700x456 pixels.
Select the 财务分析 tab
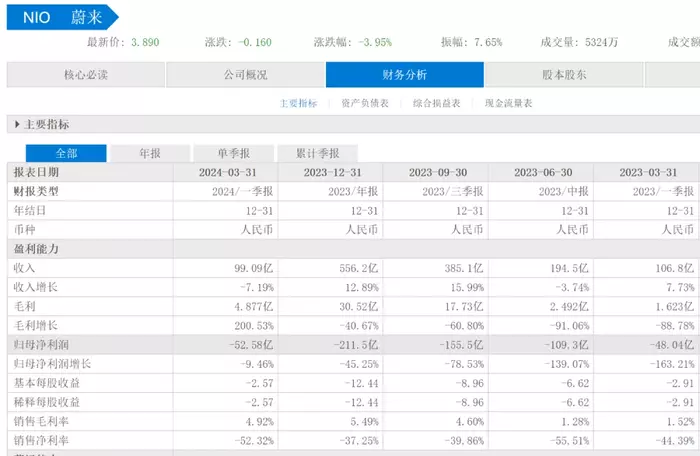[x=404, y=75]
